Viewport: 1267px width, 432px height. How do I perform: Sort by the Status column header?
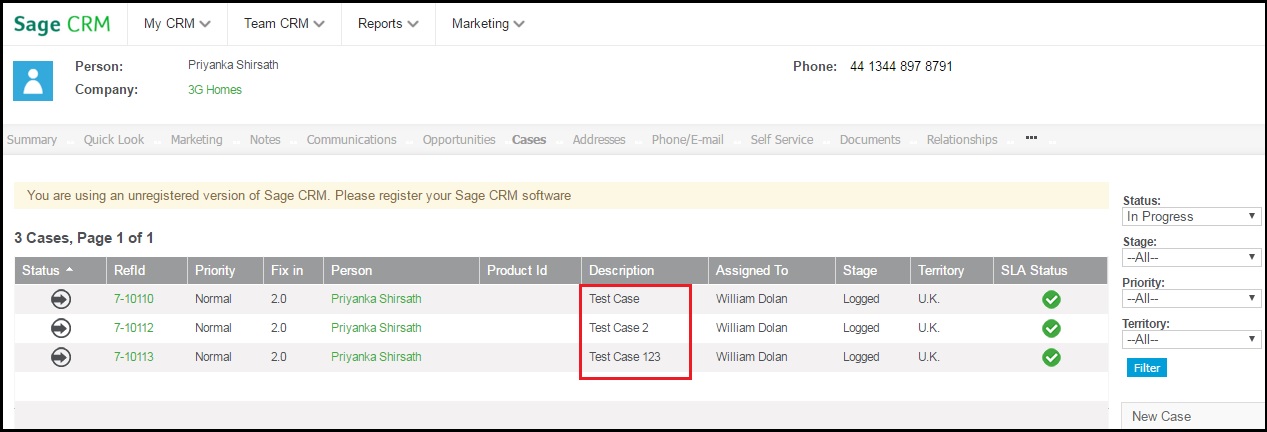click(41, 270)
